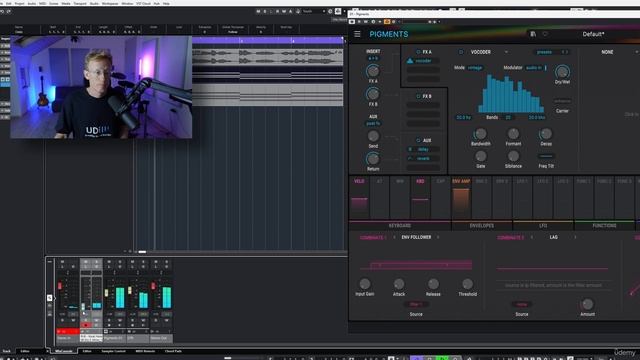
Task: Open the Env Follower Source selector
Action: (416, 304)
